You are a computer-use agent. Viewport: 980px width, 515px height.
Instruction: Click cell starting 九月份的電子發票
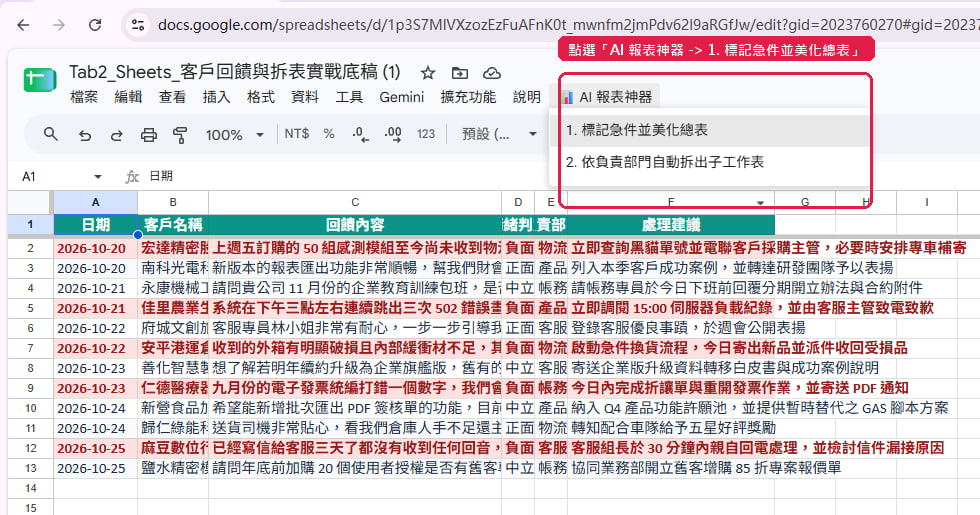pyautogui.click(x=355, y=388)
